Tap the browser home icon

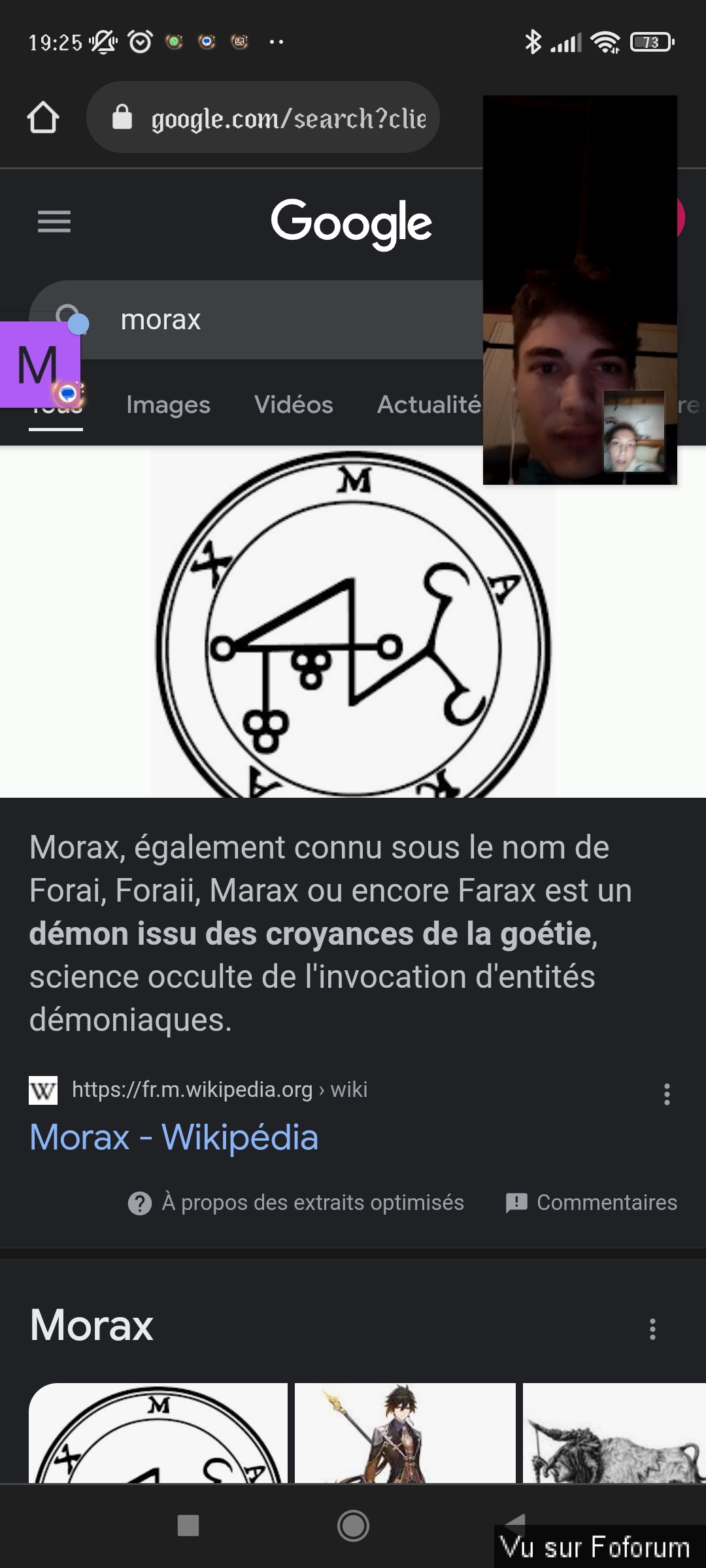click(43, 118)
